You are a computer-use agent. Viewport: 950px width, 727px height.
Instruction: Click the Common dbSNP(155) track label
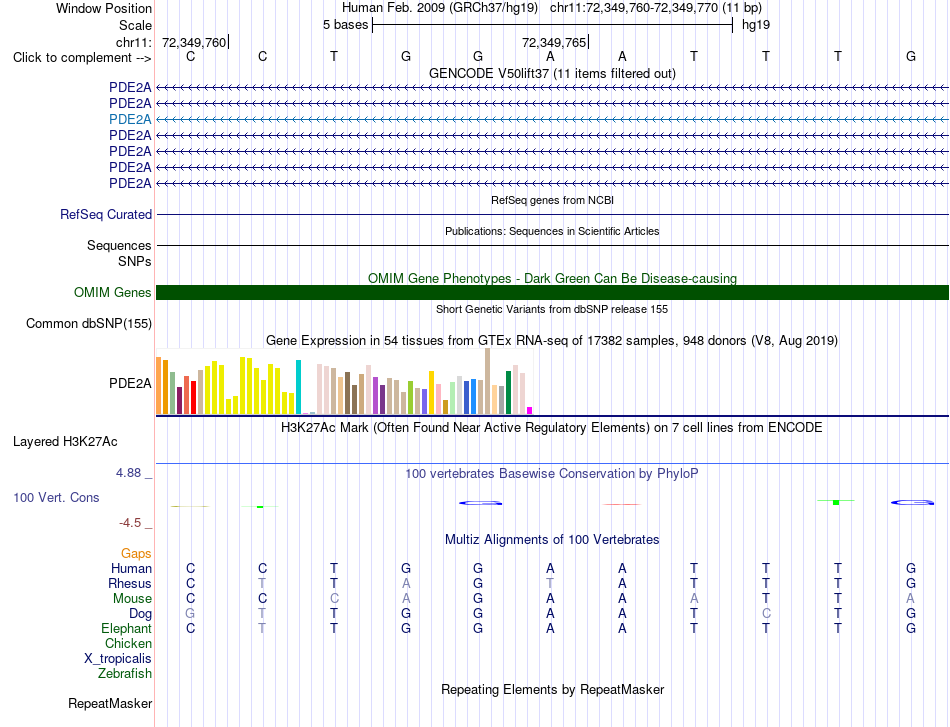click(89, 324)
